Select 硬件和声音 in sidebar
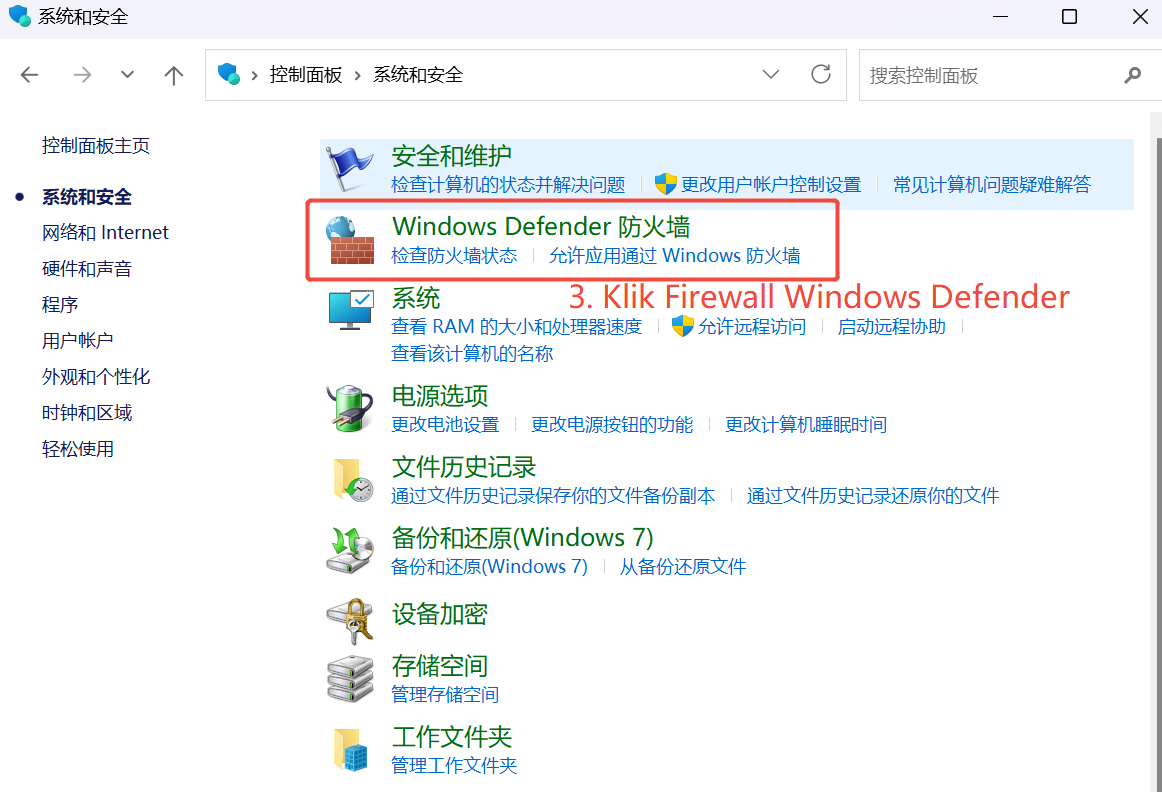 pyautogui.click(x=87, y=268)
